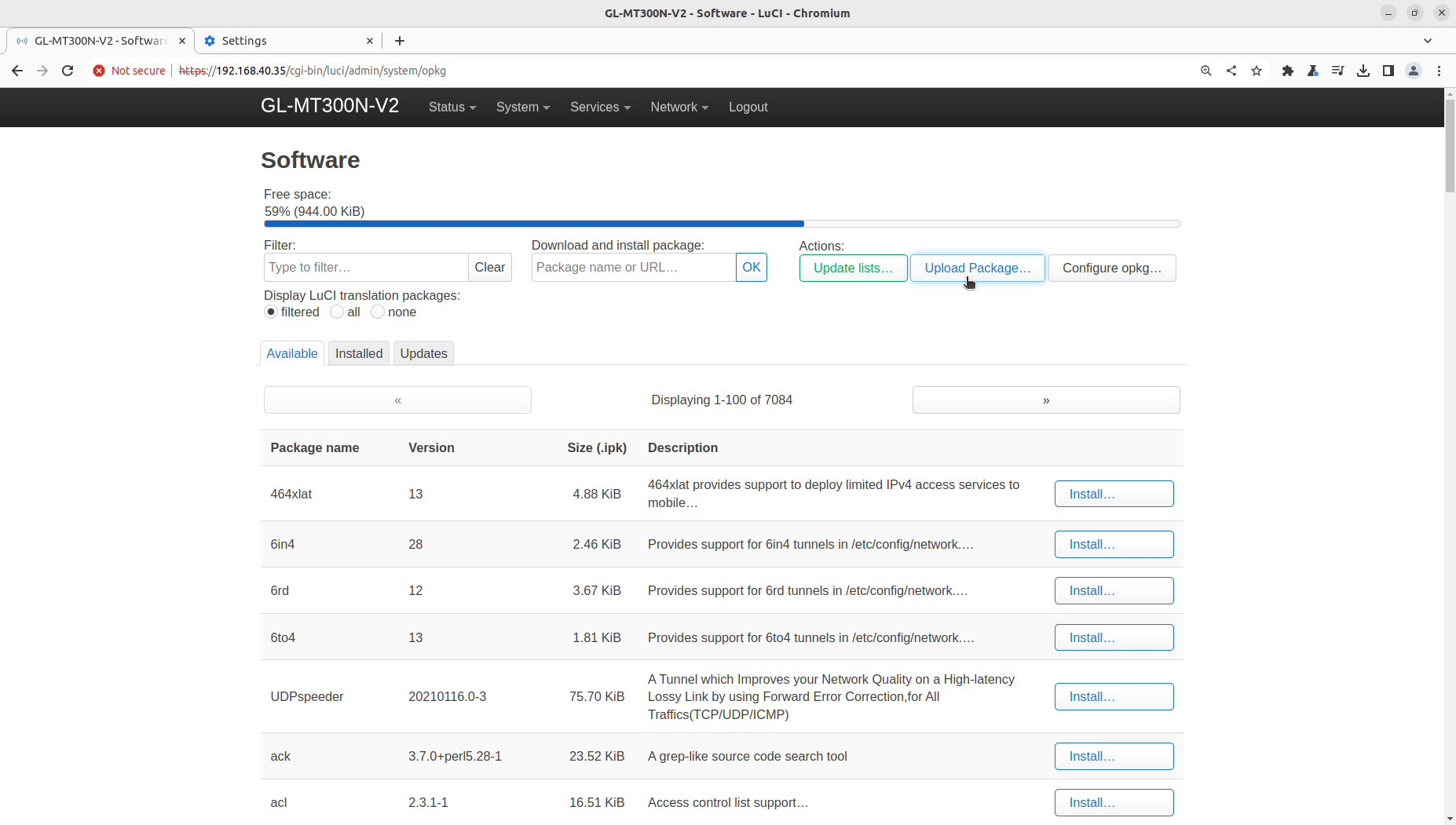1456x825 pixels.
Task: Go forward in browser history
Action: point(42,71)
